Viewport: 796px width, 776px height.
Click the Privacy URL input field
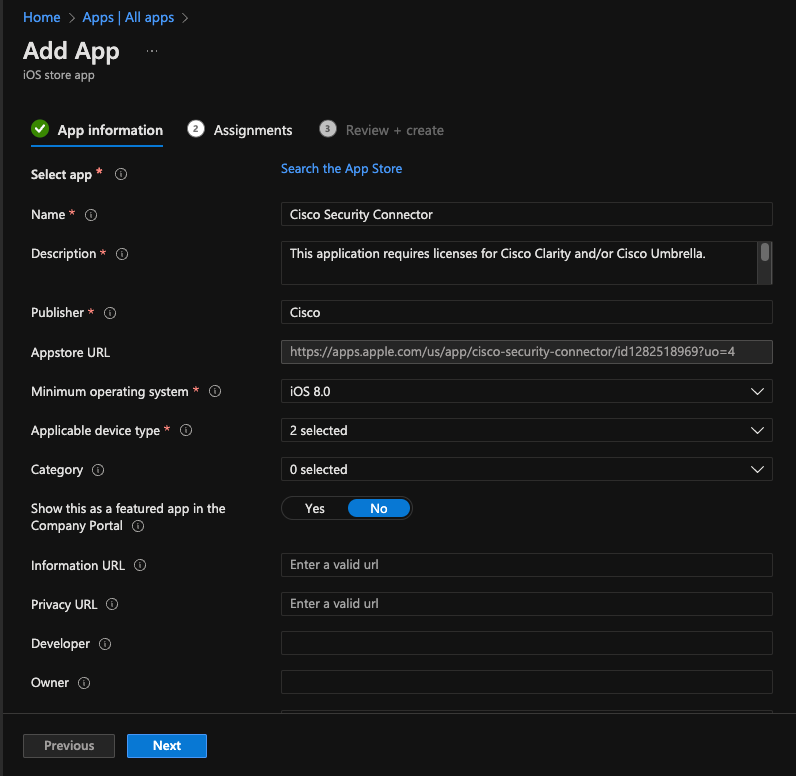click(x=527, y=604)
